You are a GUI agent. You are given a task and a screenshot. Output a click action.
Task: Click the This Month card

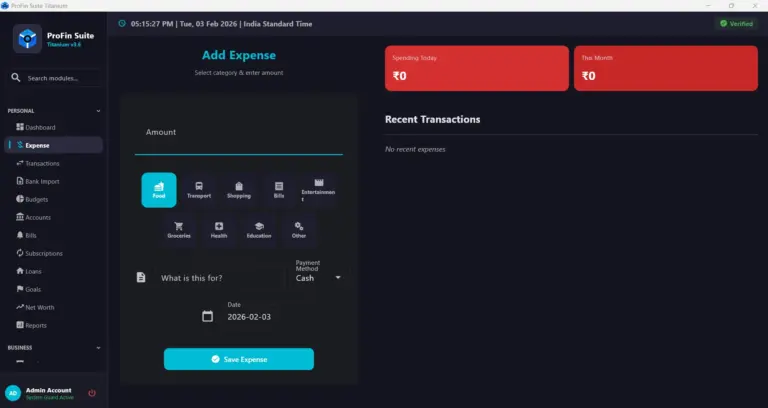click(x=666, y=68)
